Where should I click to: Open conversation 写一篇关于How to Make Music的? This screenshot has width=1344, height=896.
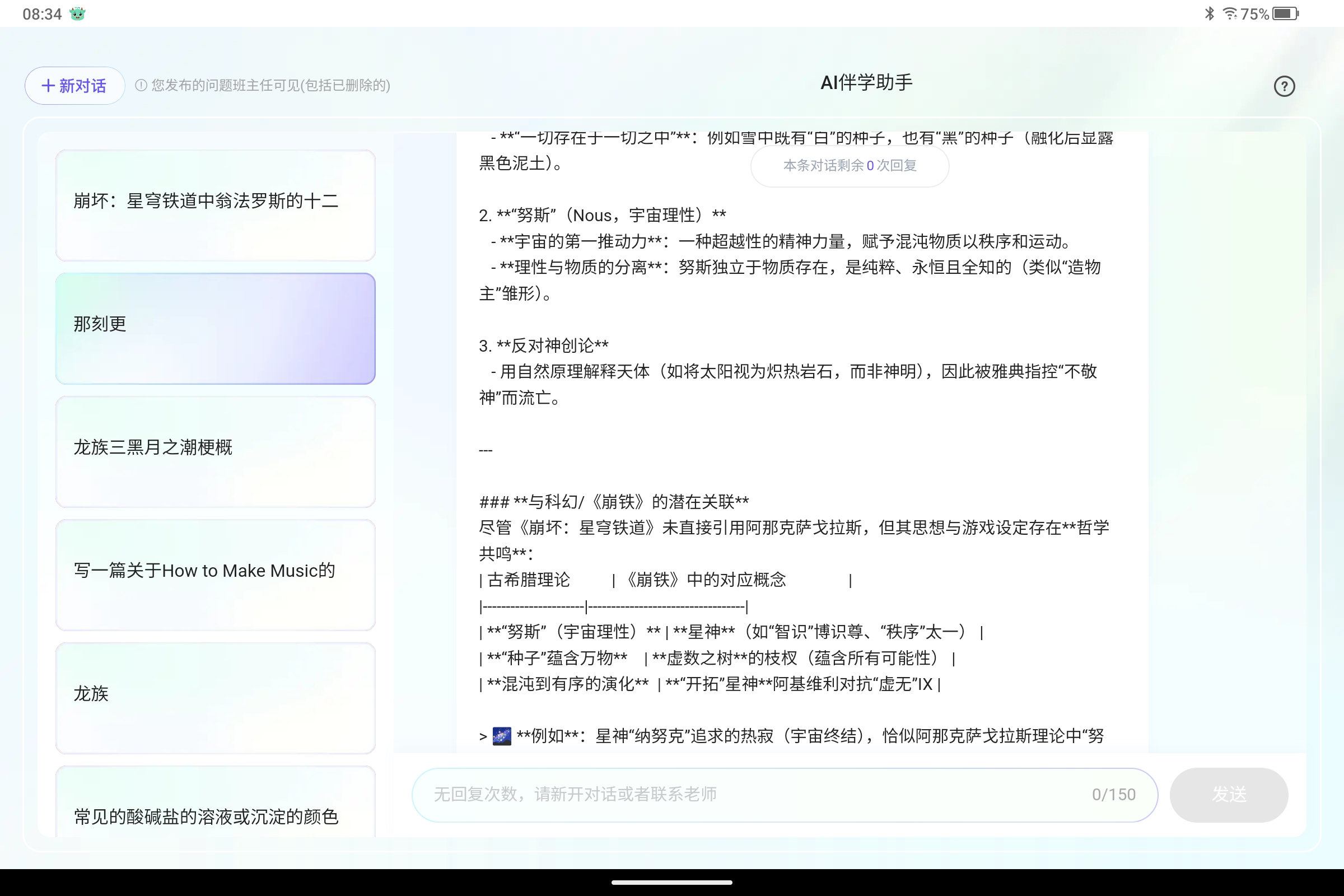coord(216,575)
